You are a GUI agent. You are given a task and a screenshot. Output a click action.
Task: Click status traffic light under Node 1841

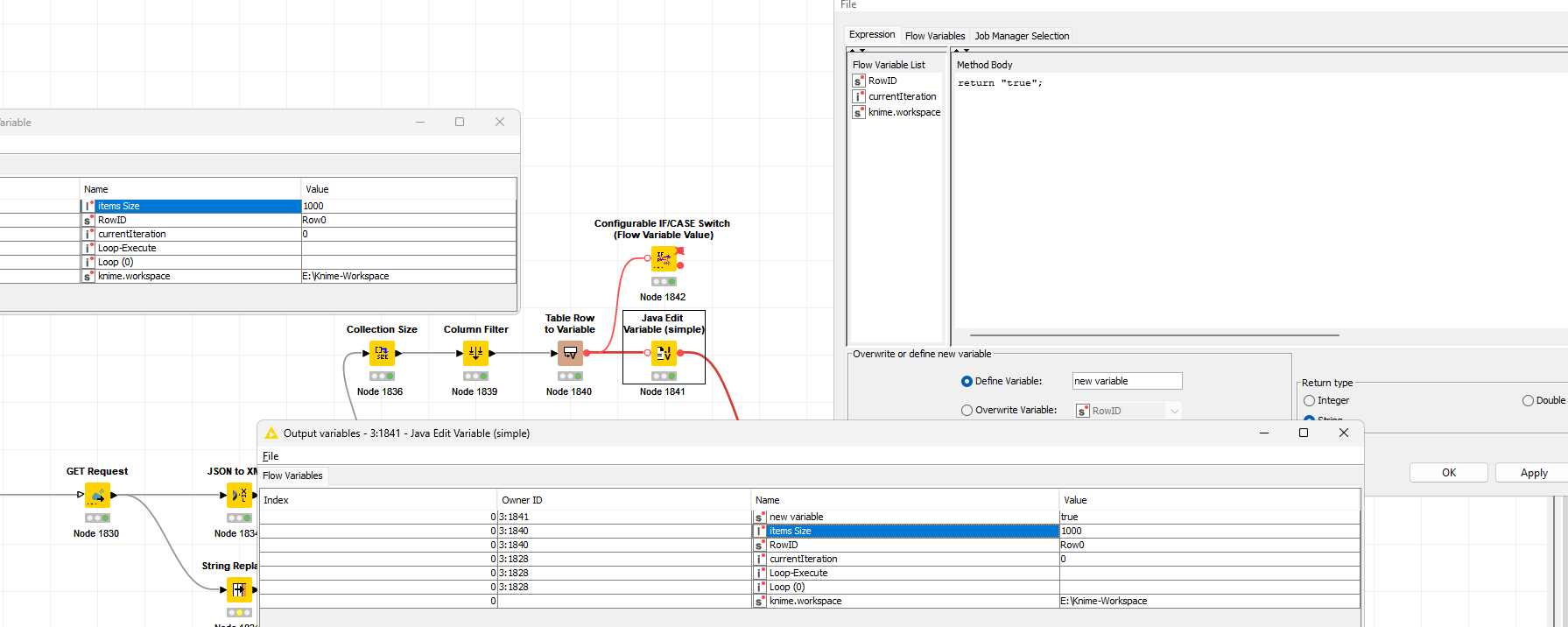[x=664, y=377]
